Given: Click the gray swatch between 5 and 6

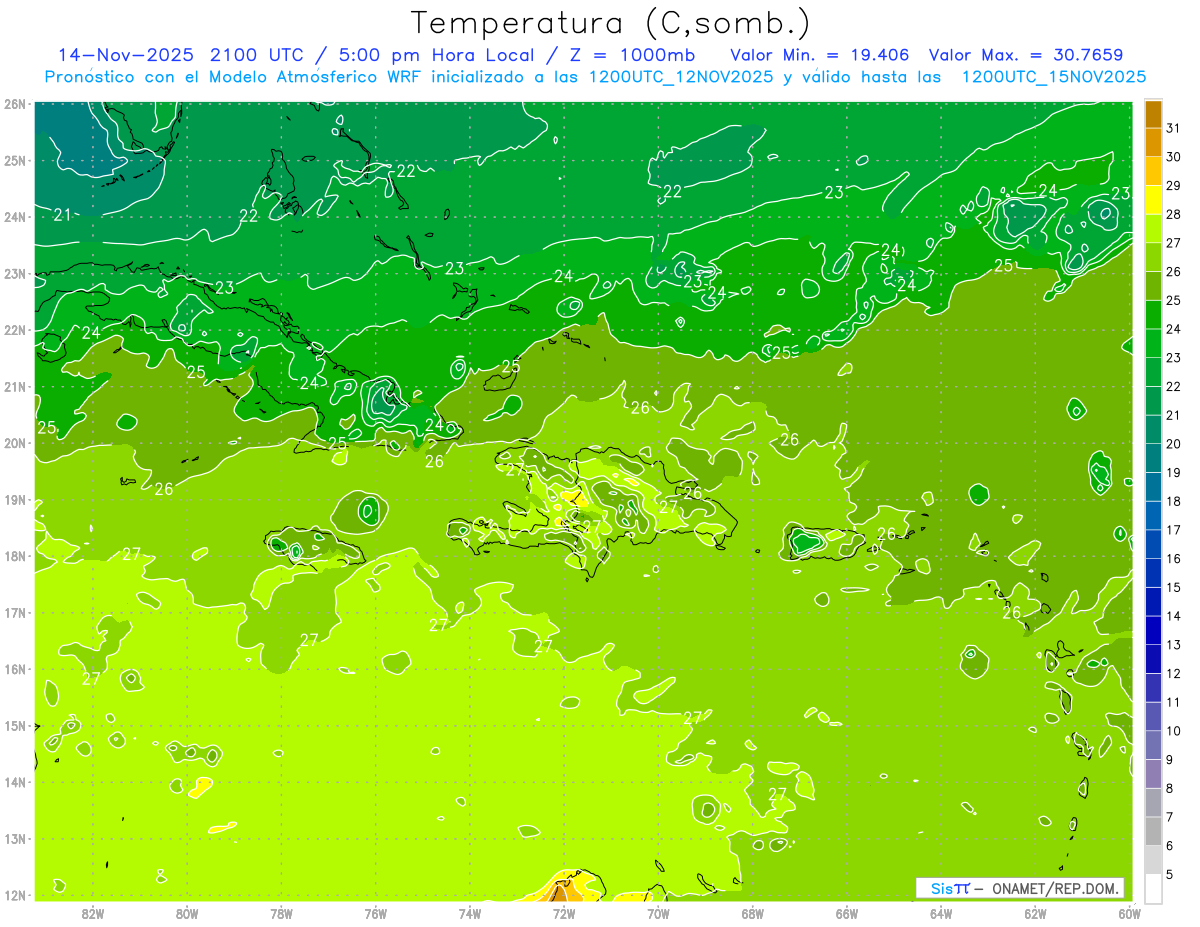Looking at the screenshot, I should click(1154, 860).
